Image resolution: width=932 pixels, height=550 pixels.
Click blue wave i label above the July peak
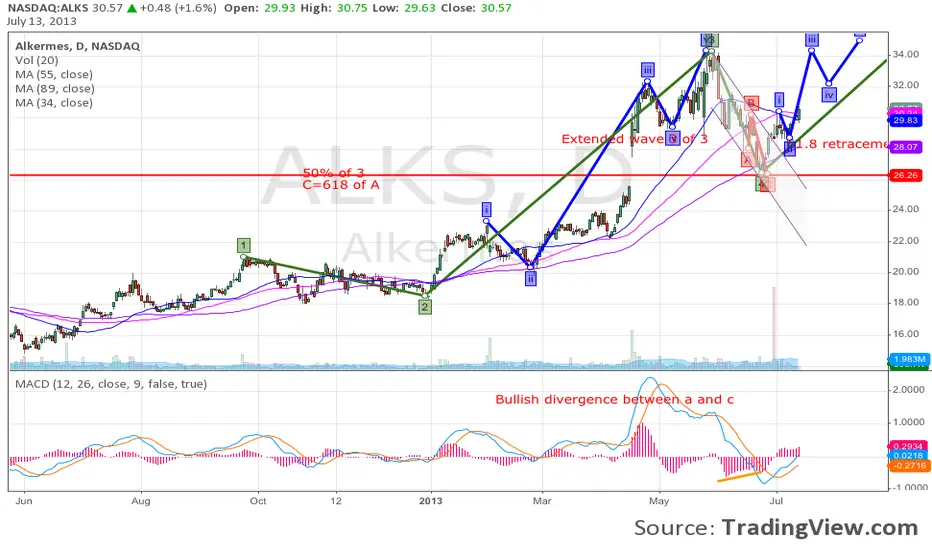(779, 99)
